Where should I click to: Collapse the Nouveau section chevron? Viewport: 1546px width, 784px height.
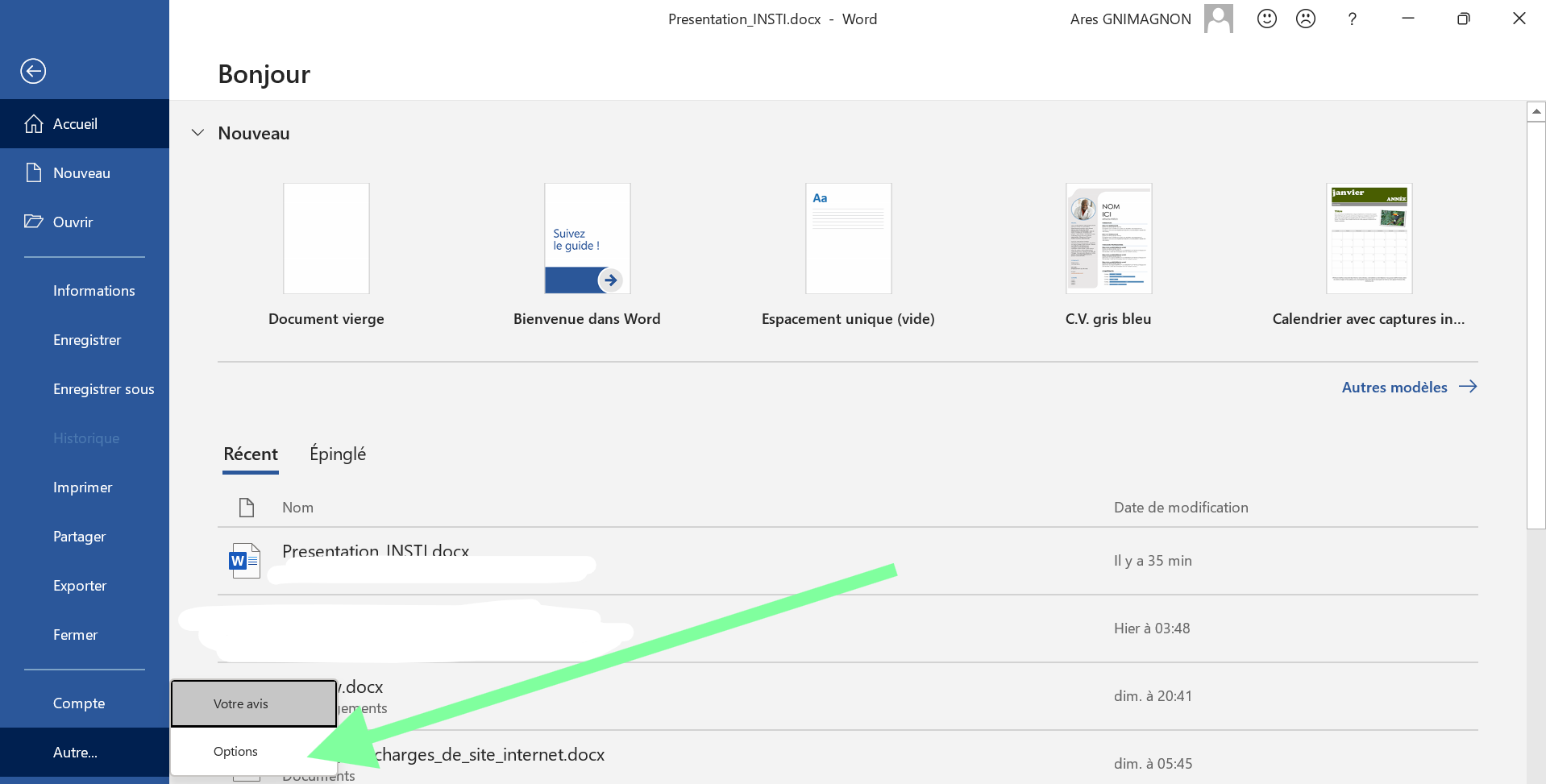197,133
